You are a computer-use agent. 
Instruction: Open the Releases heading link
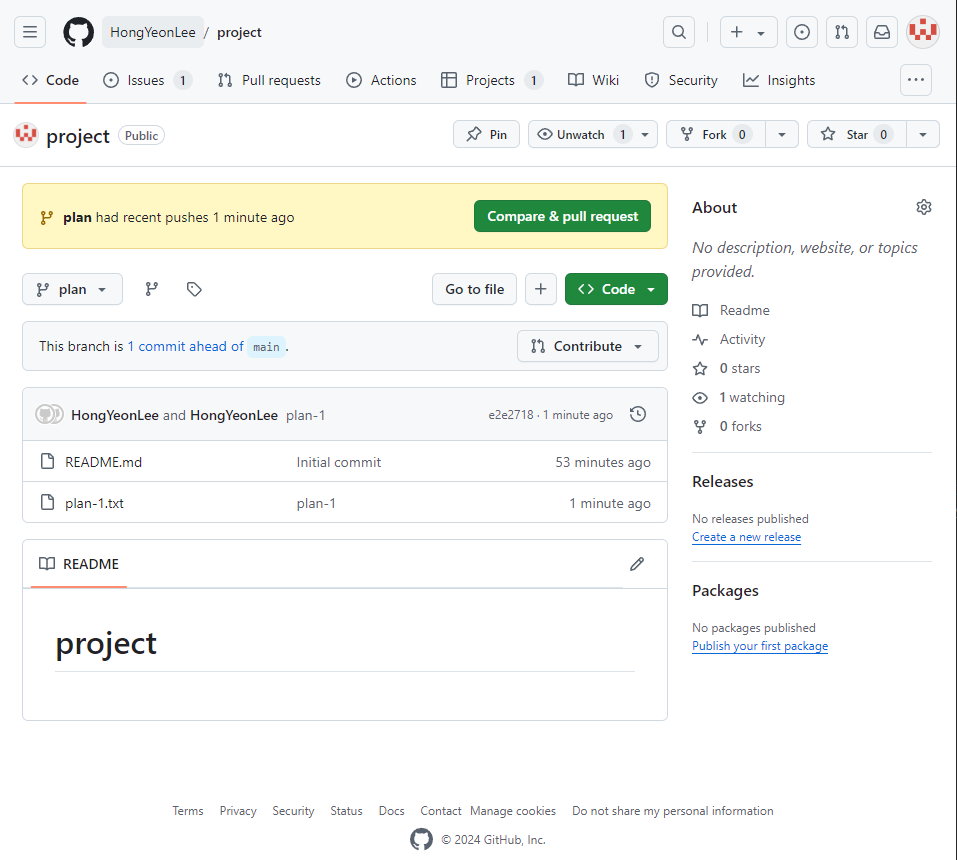click(723, 482)
